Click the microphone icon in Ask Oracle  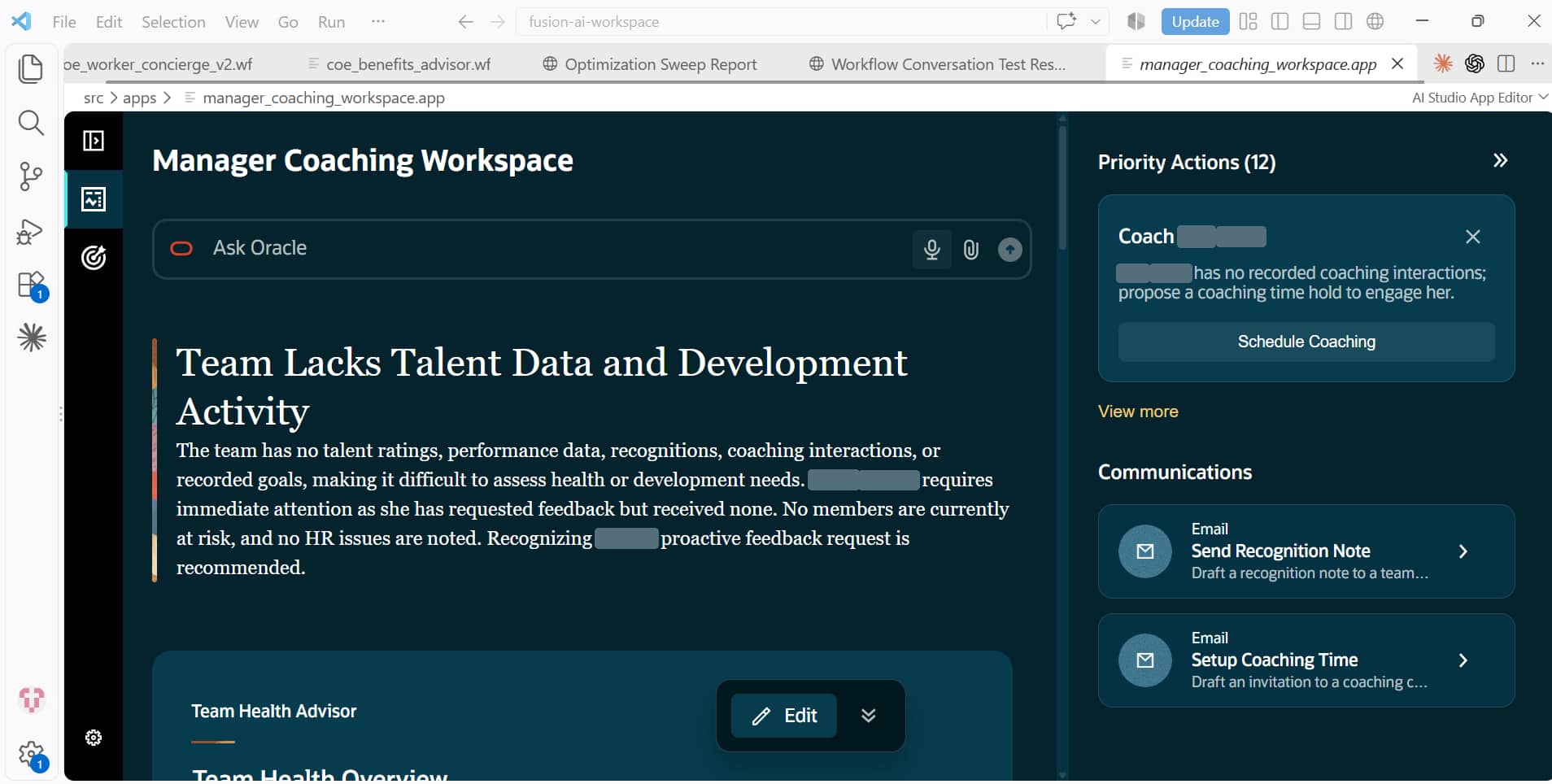coord(932,249)
